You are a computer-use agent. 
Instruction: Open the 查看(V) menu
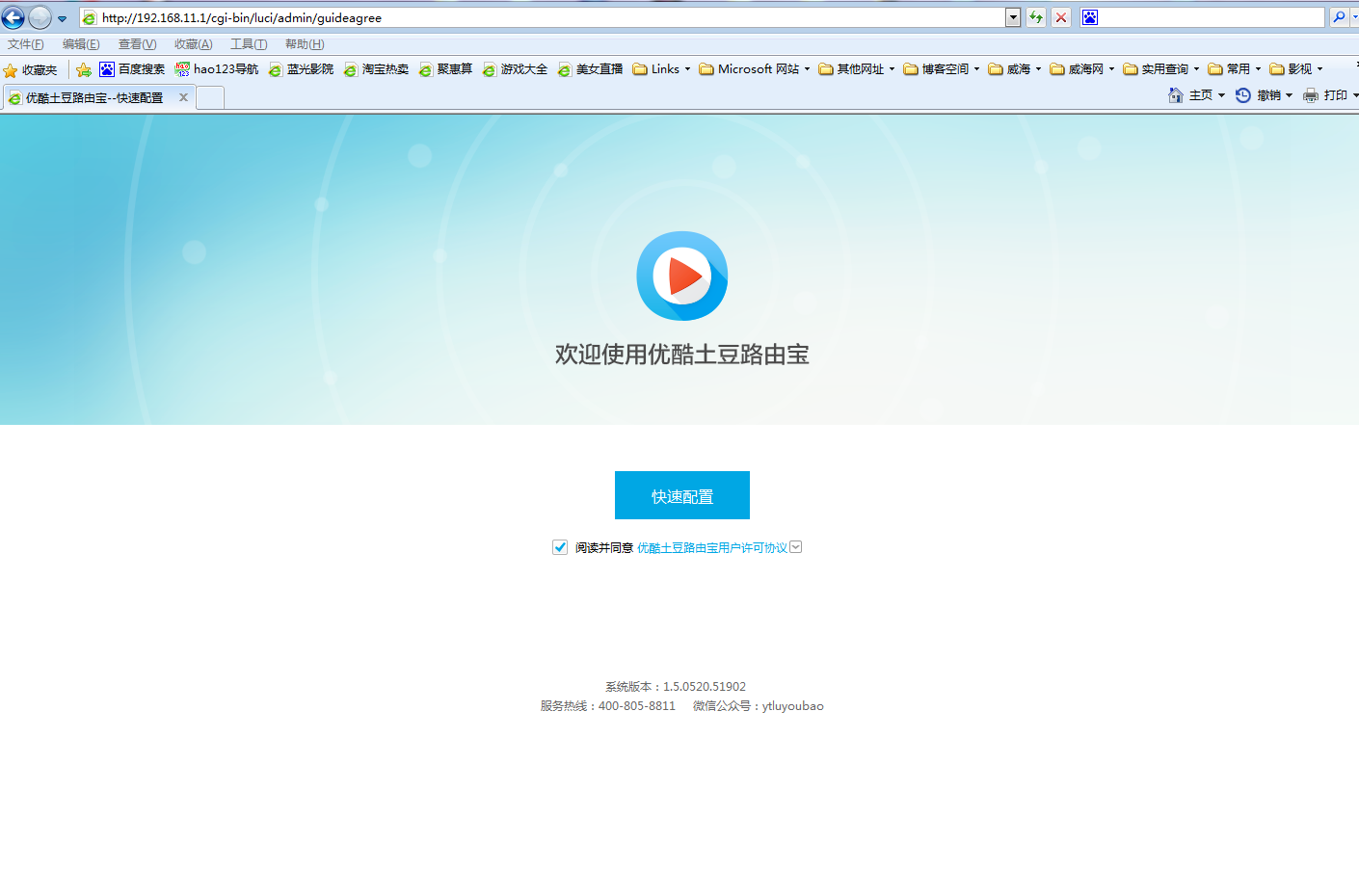click(137, 44)
